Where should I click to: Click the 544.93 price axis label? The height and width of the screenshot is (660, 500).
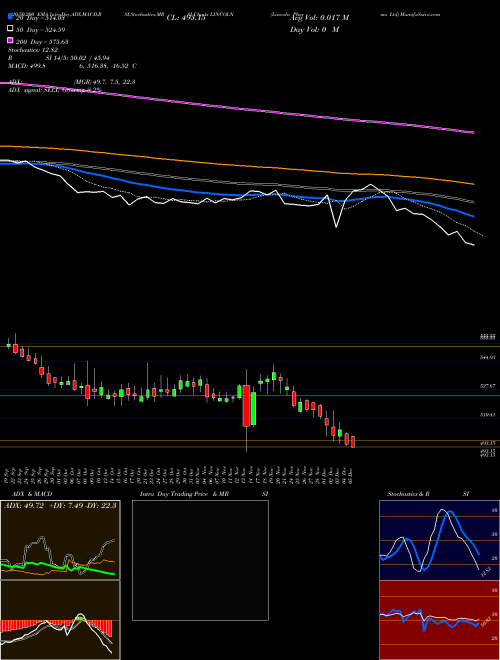pyautogui.click(x=488, y=357)
